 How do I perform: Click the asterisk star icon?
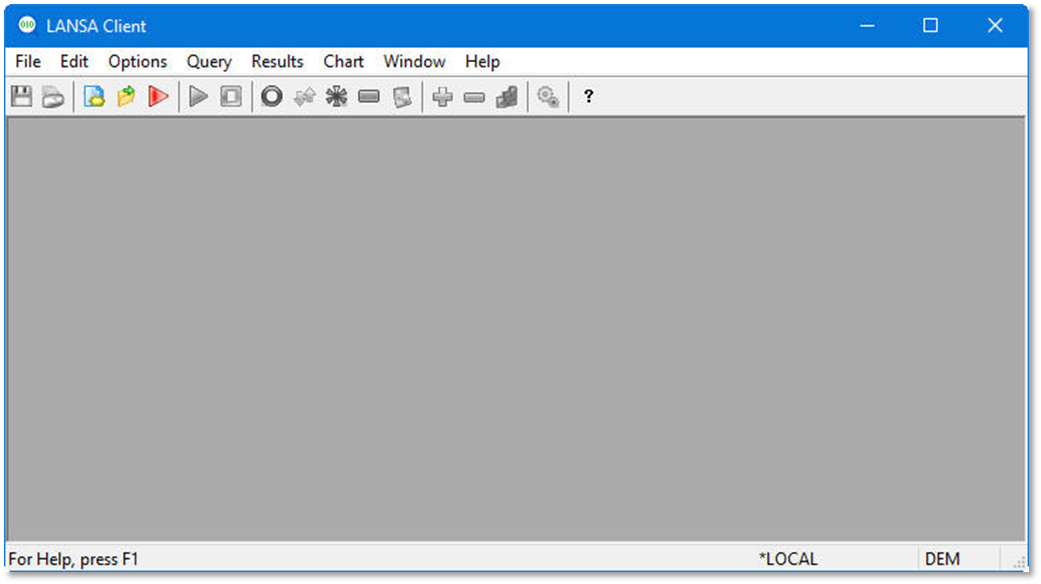pos(337,97)
